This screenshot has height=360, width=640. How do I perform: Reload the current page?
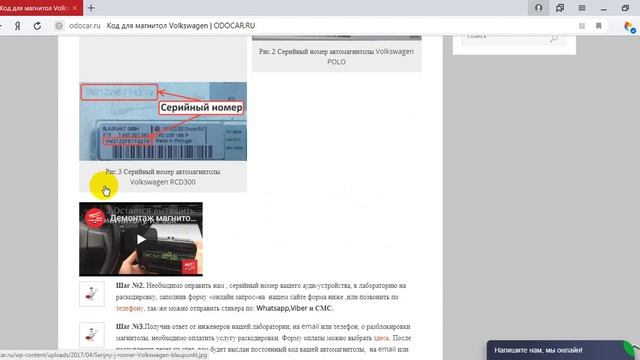point(37,26)
